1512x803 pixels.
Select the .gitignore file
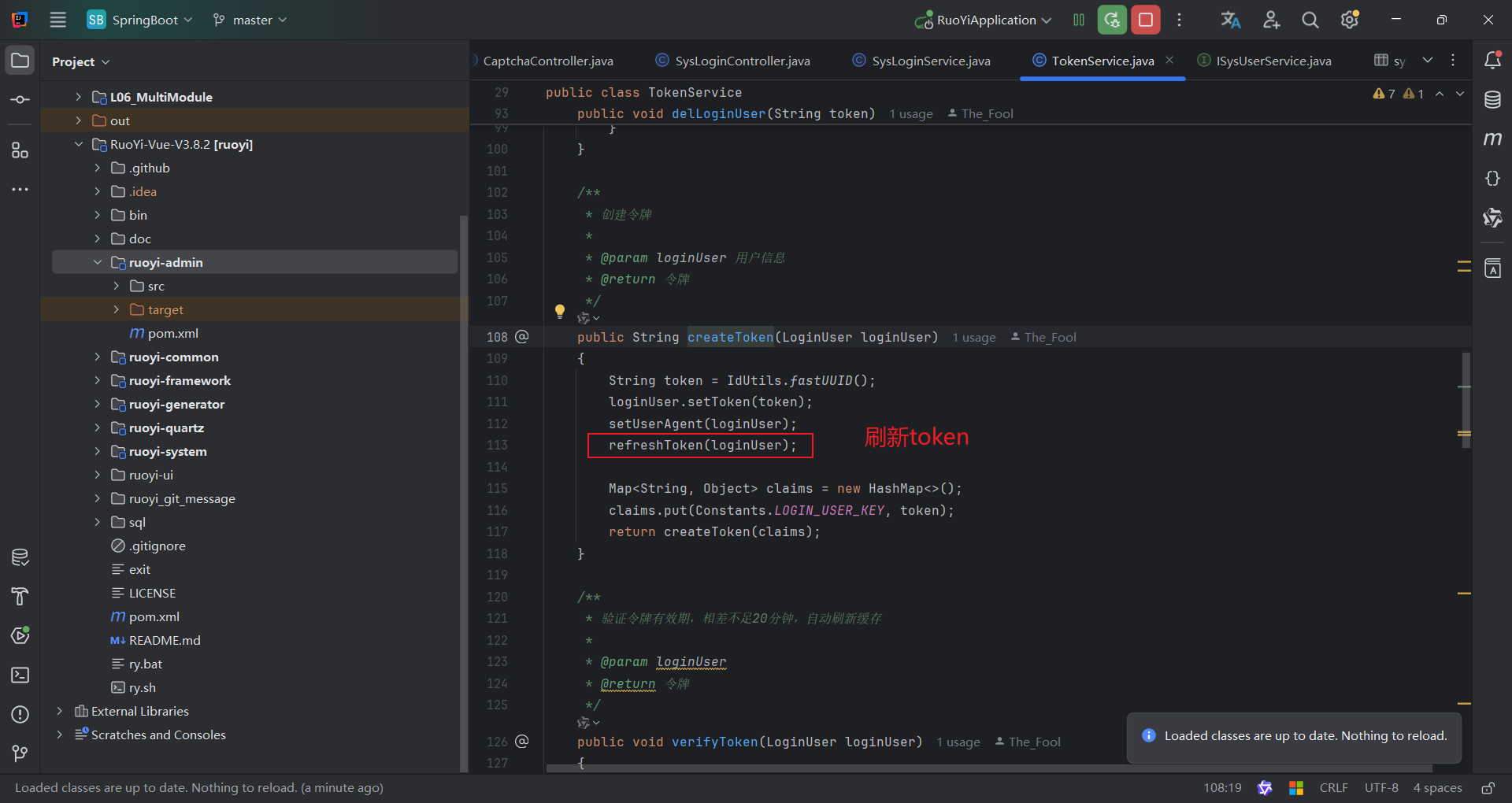coord(157,546)
